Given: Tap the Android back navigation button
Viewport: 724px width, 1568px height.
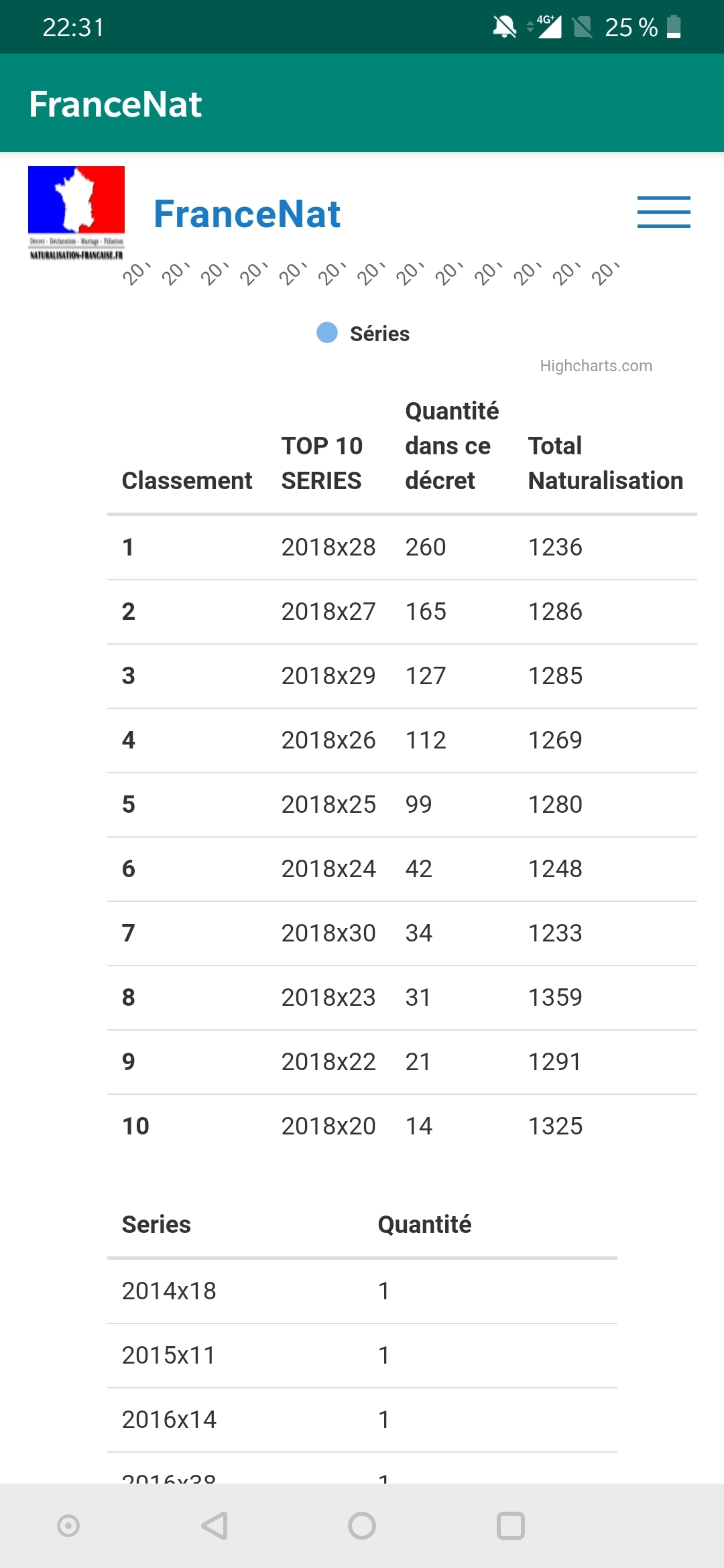Looking at the screenshot, I should (x=215, y=1526).
